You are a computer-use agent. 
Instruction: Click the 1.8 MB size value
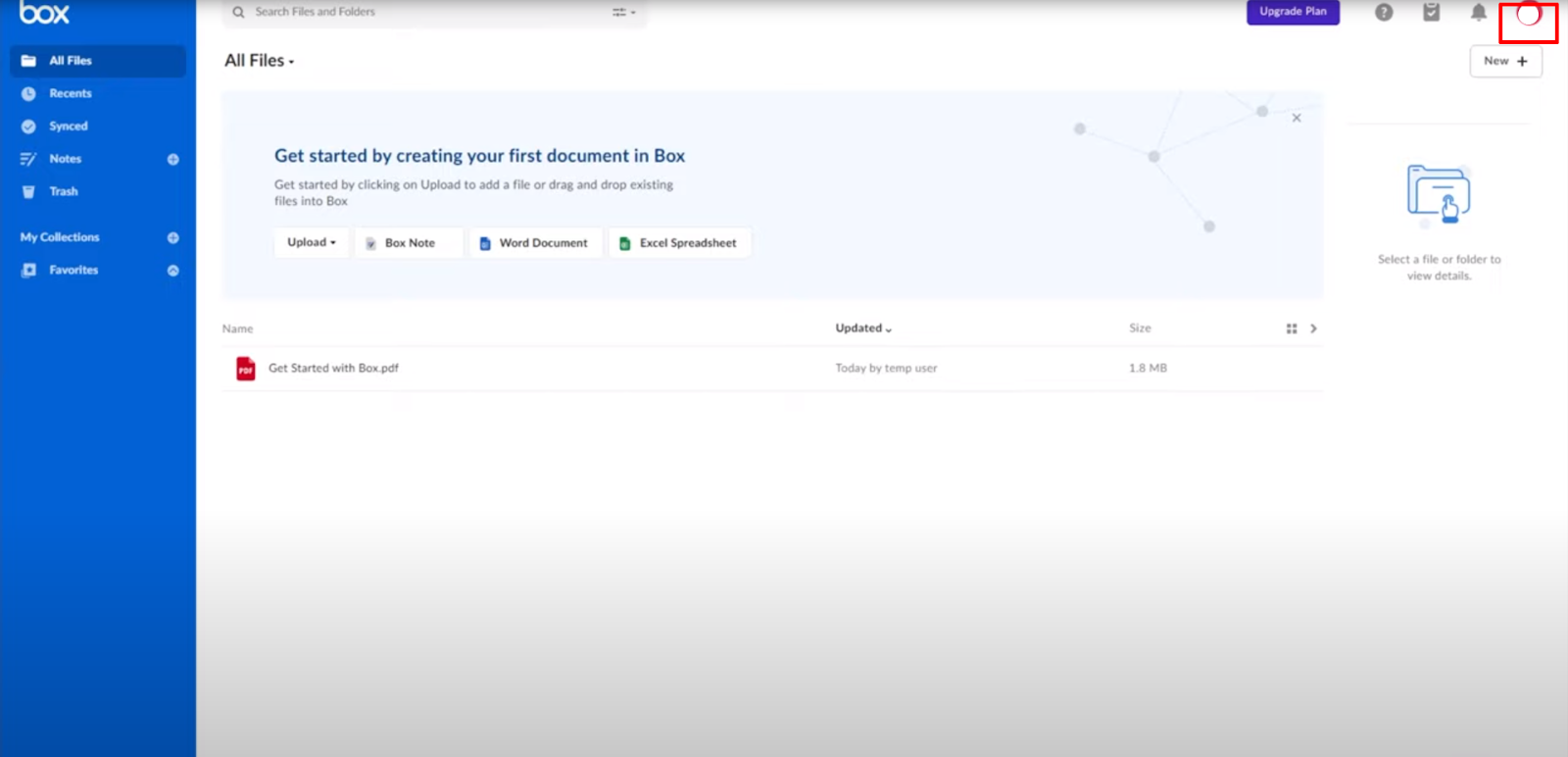(x=1148, y=369)
